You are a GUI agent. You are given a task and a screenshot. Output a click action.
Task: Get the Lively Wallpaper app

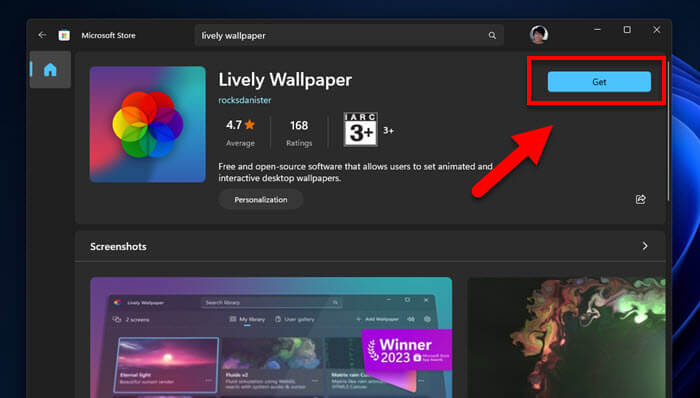599,82
